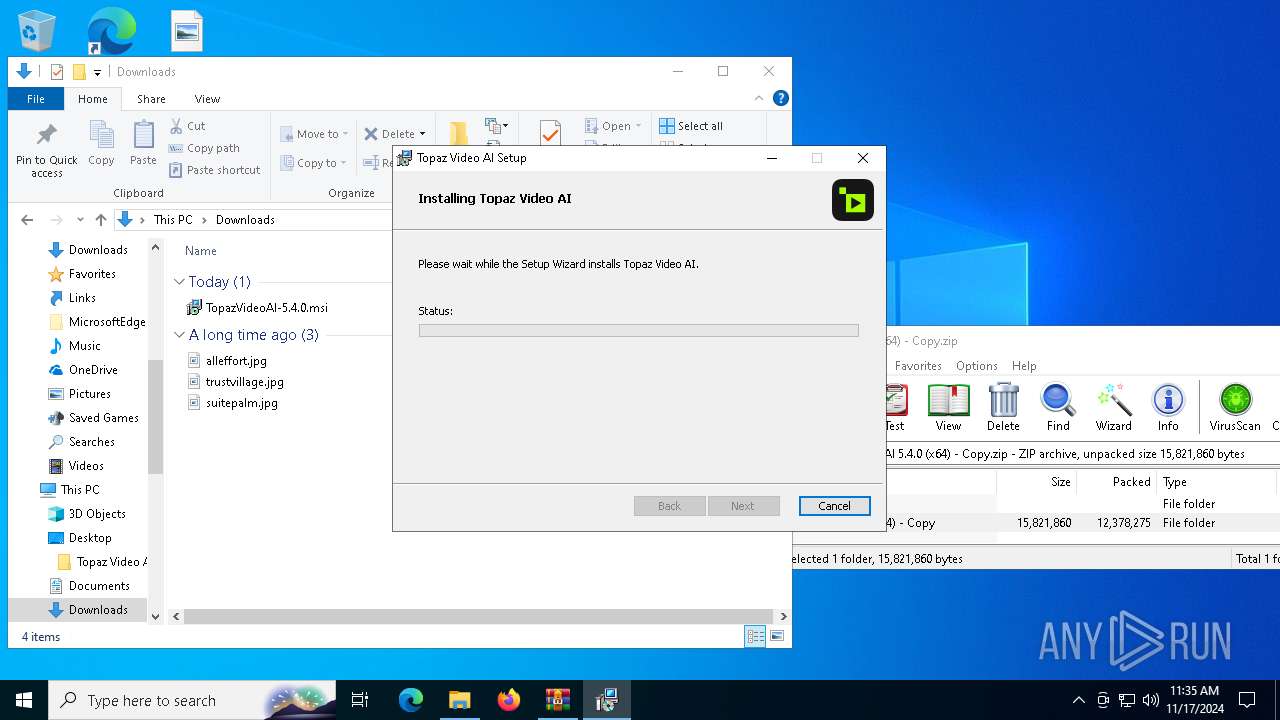Switch to the Share ribbon tab
Viewport: 1280px width, 720px height.
[151, 99]
